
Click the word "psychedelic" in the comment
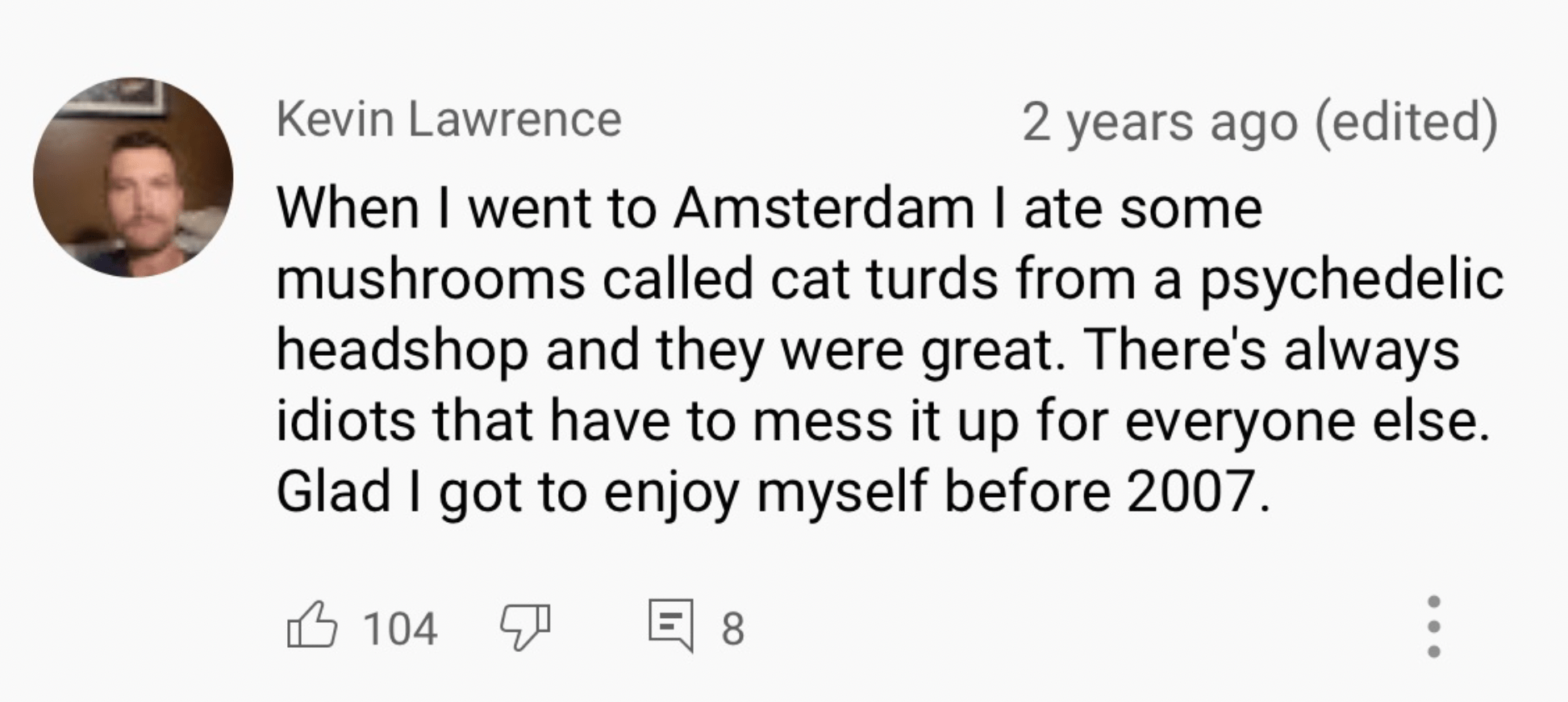click(x=1352, y=280)
